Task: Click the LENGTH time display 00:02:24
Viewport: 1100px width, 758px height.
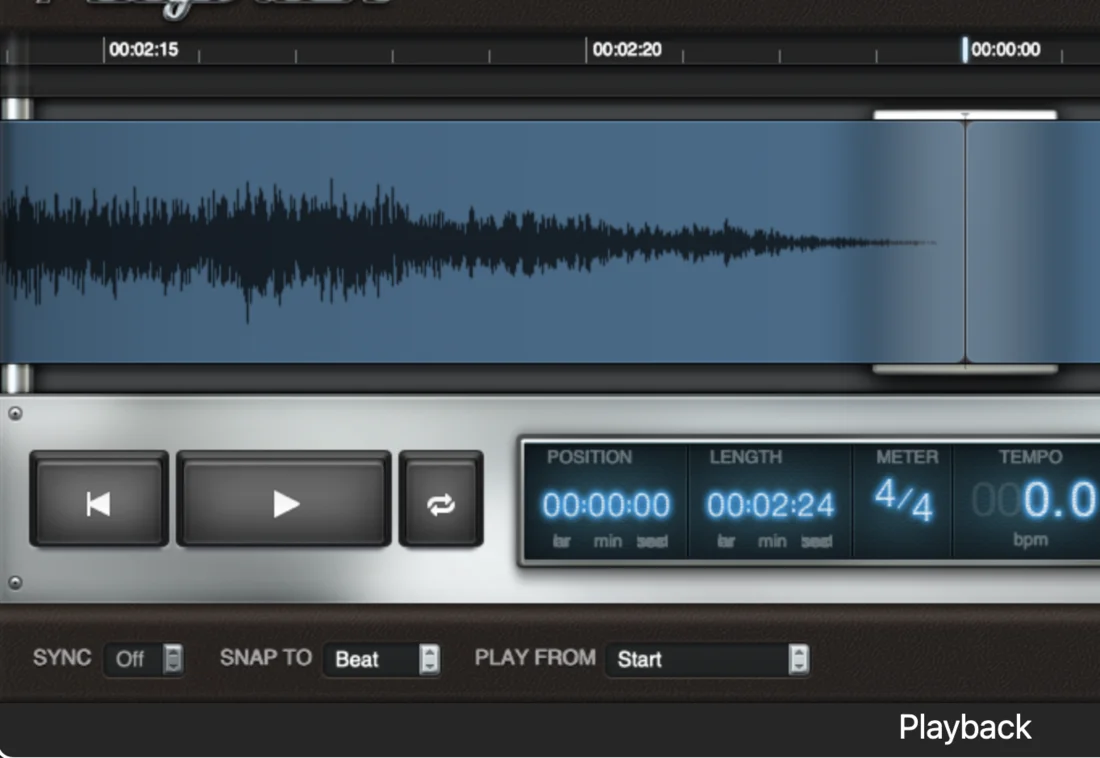Action: tap(770, 505)
